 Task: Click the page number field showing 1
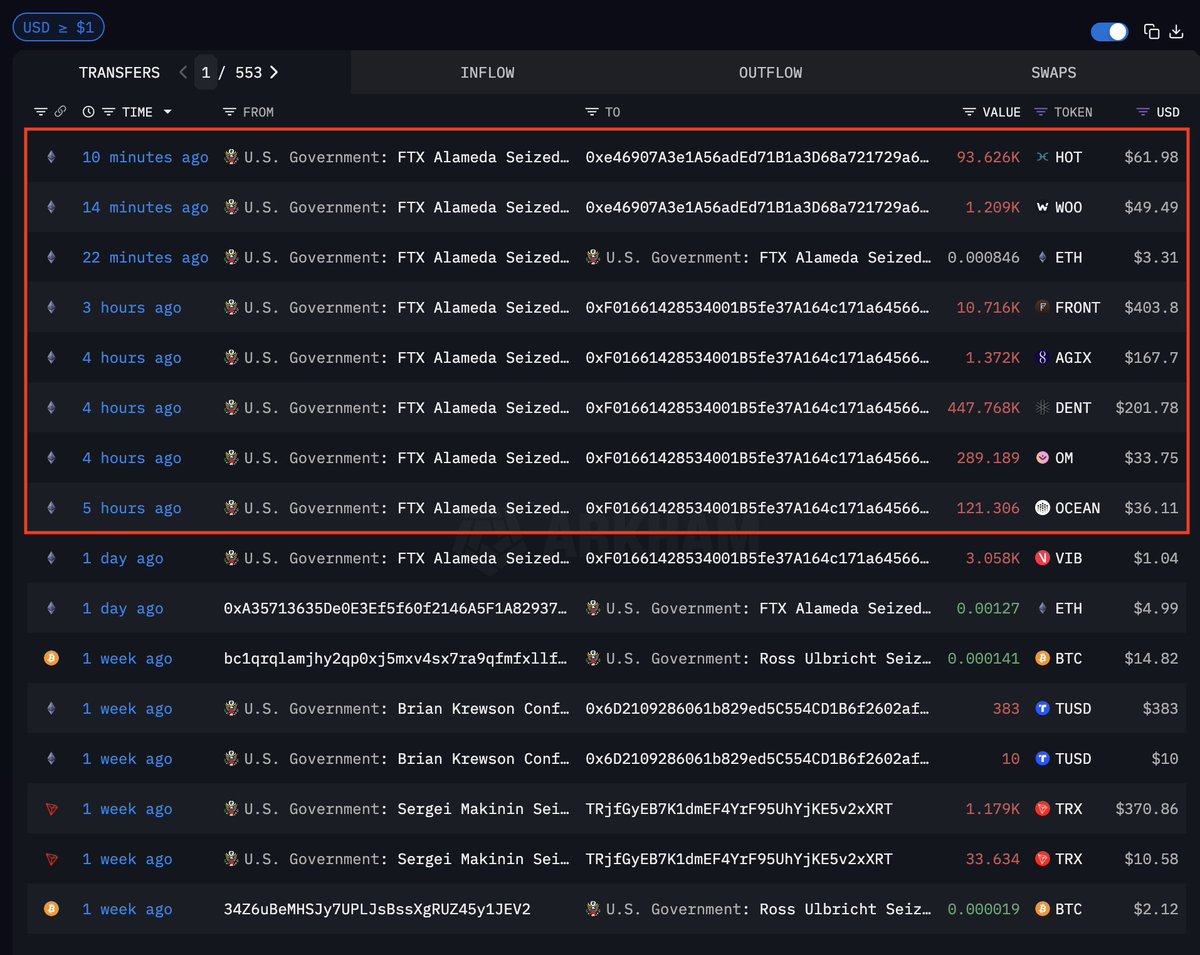[206, 72]
